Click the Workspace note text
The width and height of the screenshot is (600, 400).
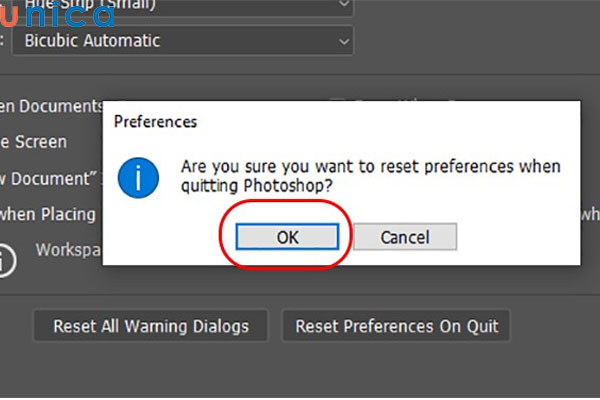coord(68,248)
